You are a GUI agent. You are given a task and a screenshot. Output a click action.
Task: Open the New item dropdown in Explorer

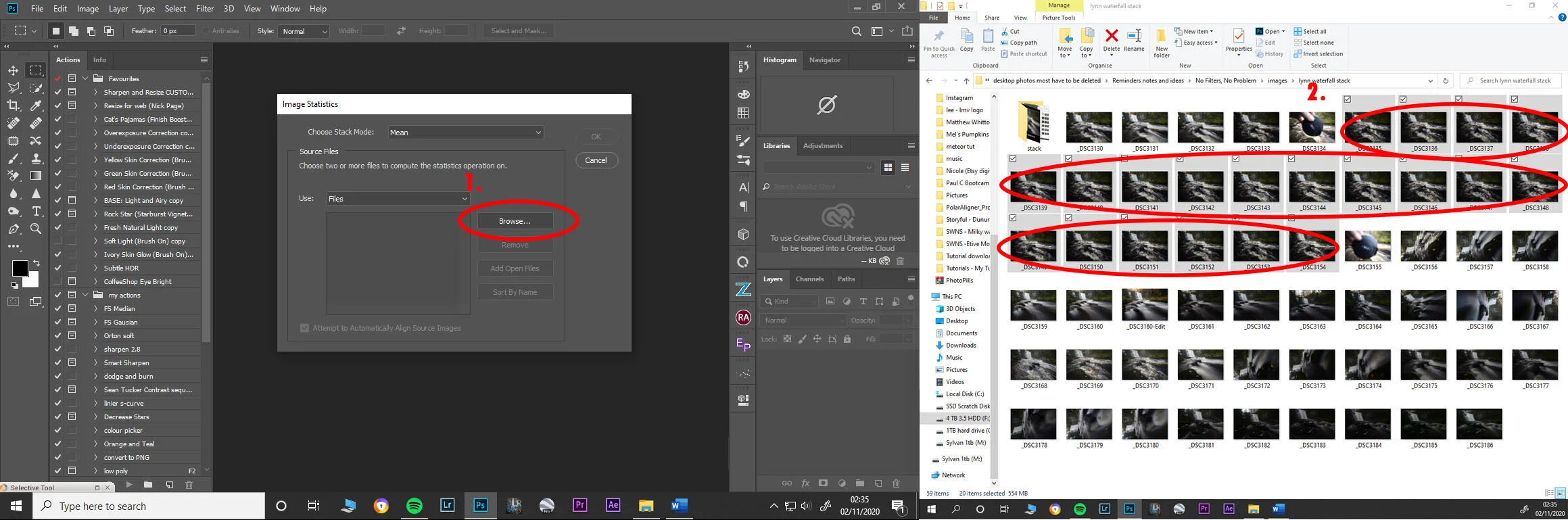pyautogui.click(x=1193, y=31)
